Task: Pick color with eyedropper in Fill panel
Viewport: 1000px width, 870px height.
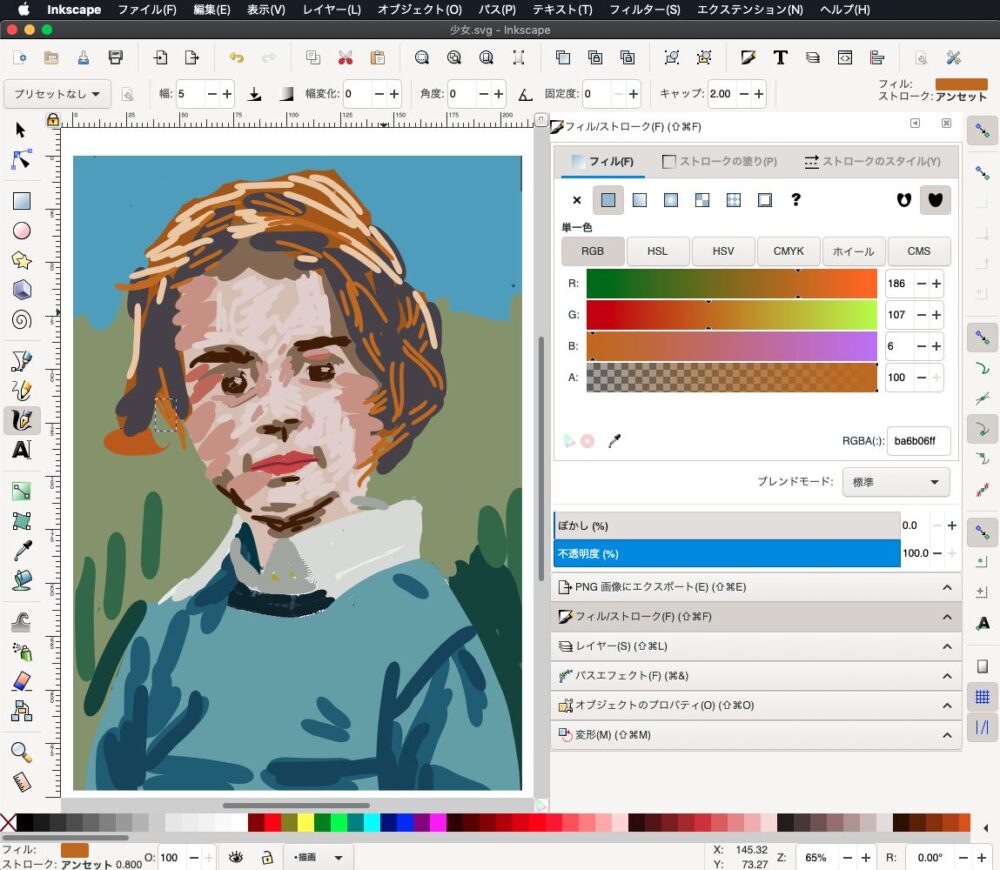Action: [x=615, y=440]
